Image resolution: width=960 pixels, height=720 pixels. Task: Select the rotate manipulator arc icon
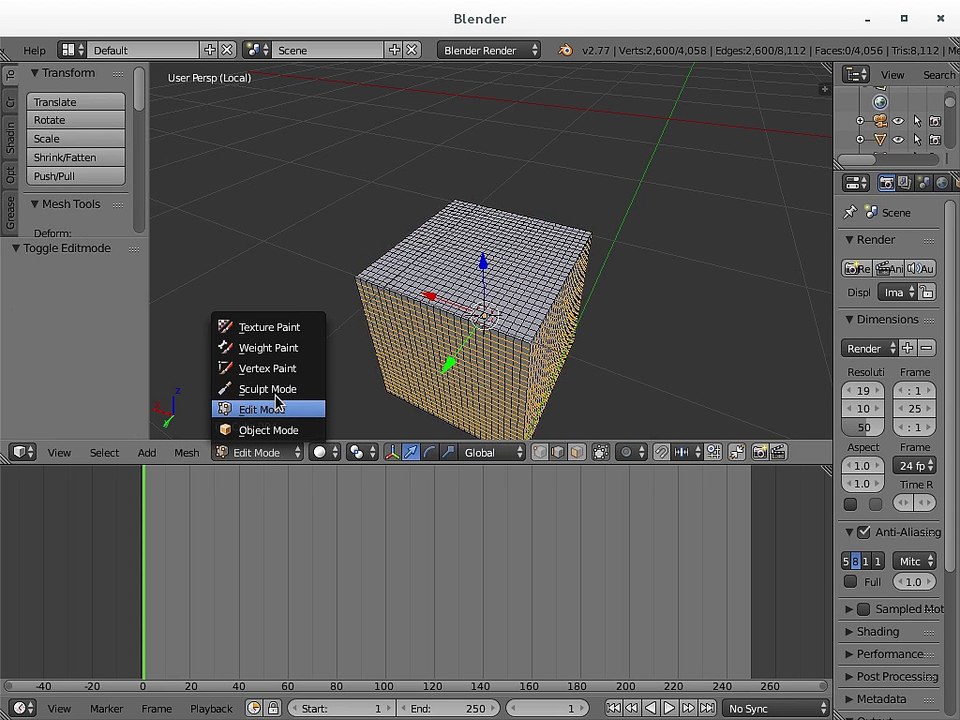click(430, 452)
